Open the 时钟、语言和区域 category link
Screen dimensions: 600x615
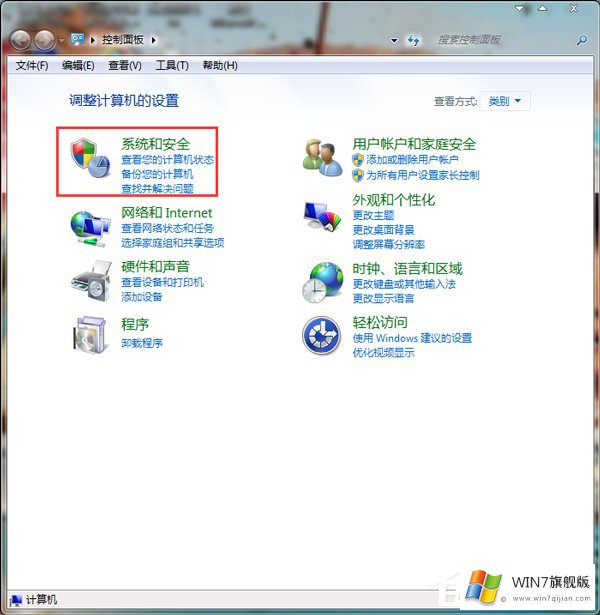[x=407, y=269]
